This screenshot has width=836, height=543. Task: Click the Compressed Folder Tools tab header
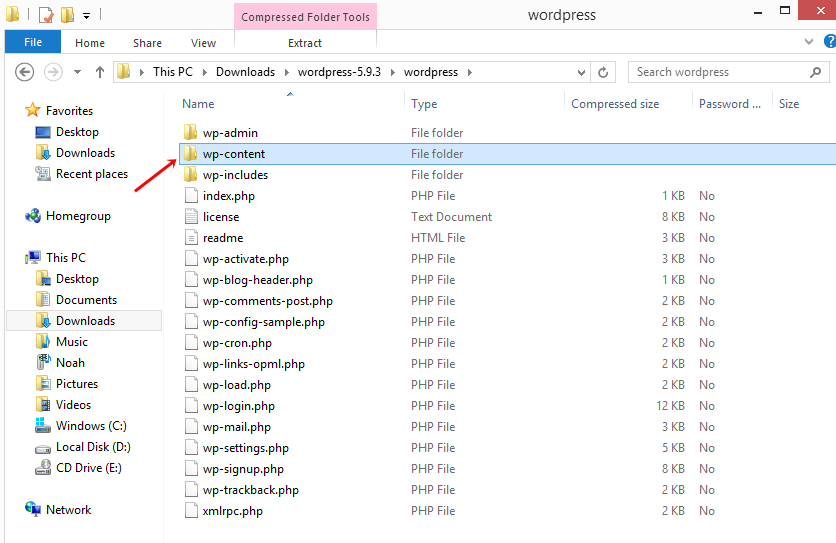click(x=306, y=17)
